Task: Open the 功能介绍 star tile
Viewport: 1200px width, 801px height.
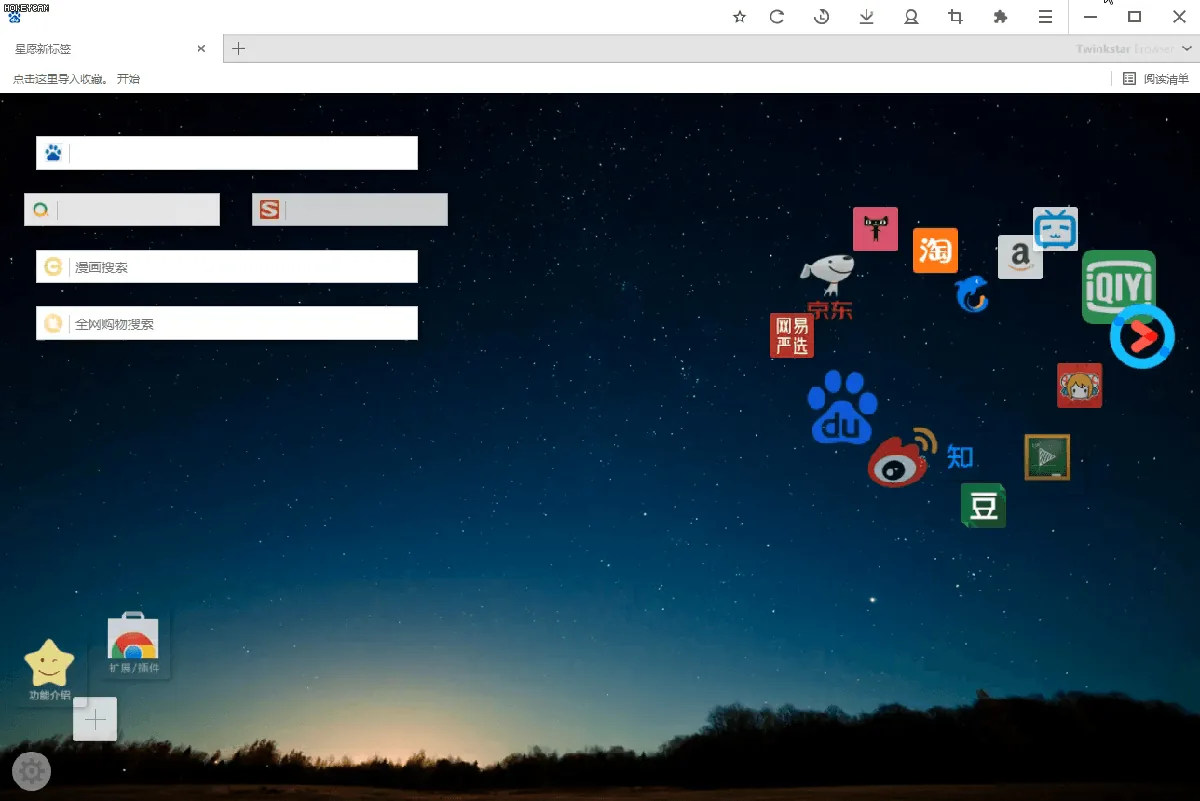Action: pyautogui.click(x=49, y=670)
